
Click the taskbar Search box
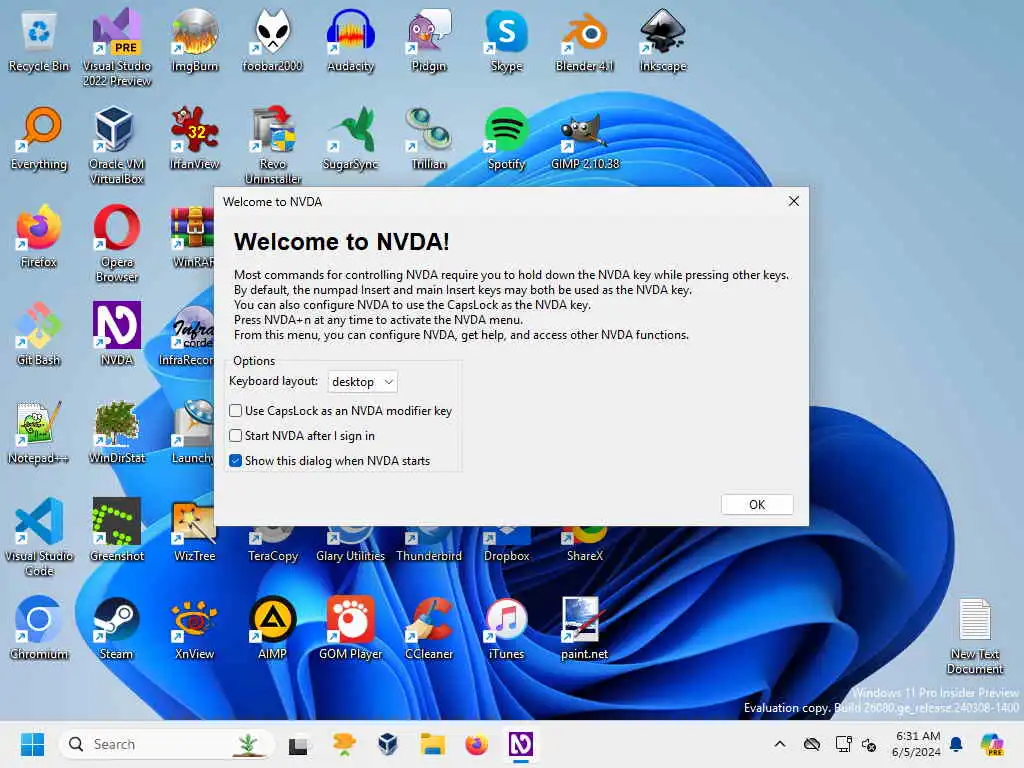(167, 744)
